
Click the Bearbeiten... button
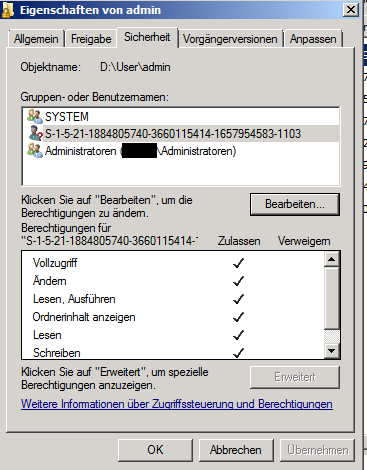(x=295, y=204)
